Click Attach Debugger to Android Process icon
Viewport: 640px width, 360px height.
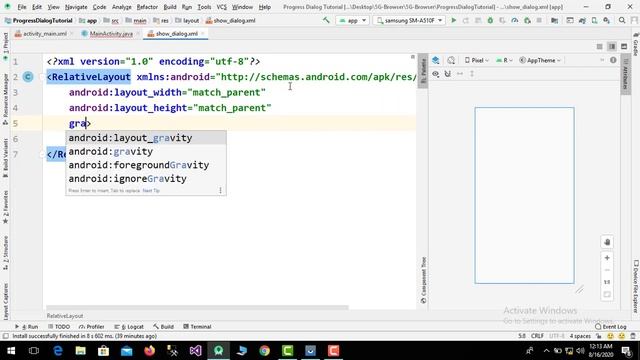(x=527, y=20)
